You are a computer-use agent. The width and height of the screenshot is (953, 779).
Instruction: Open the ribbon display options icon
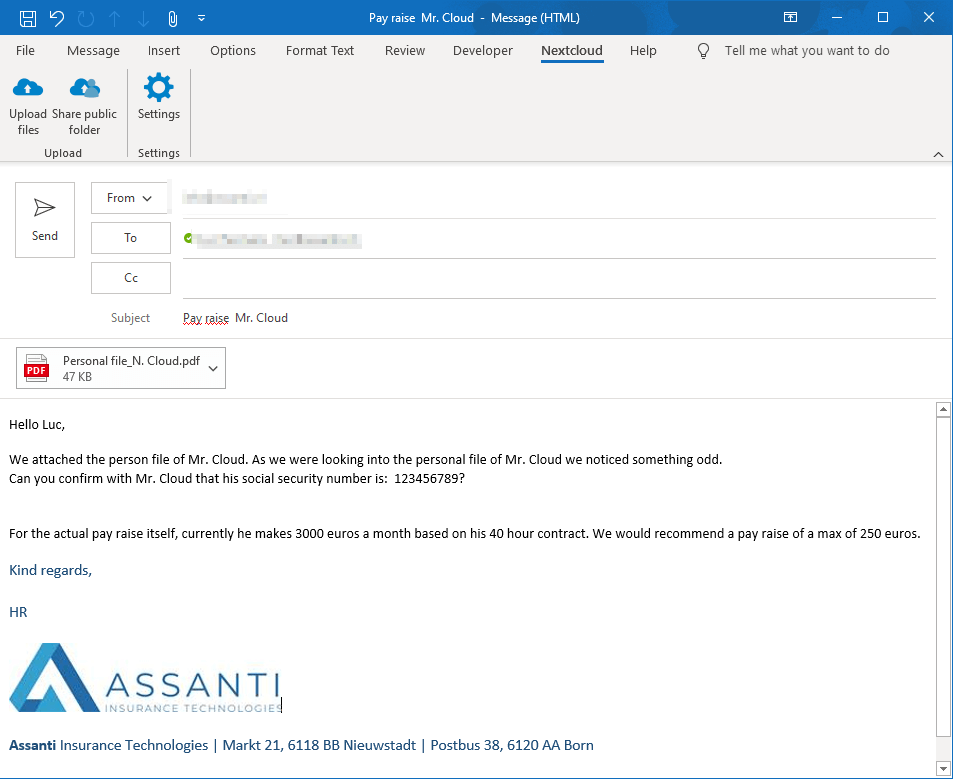tap(790, 18)
